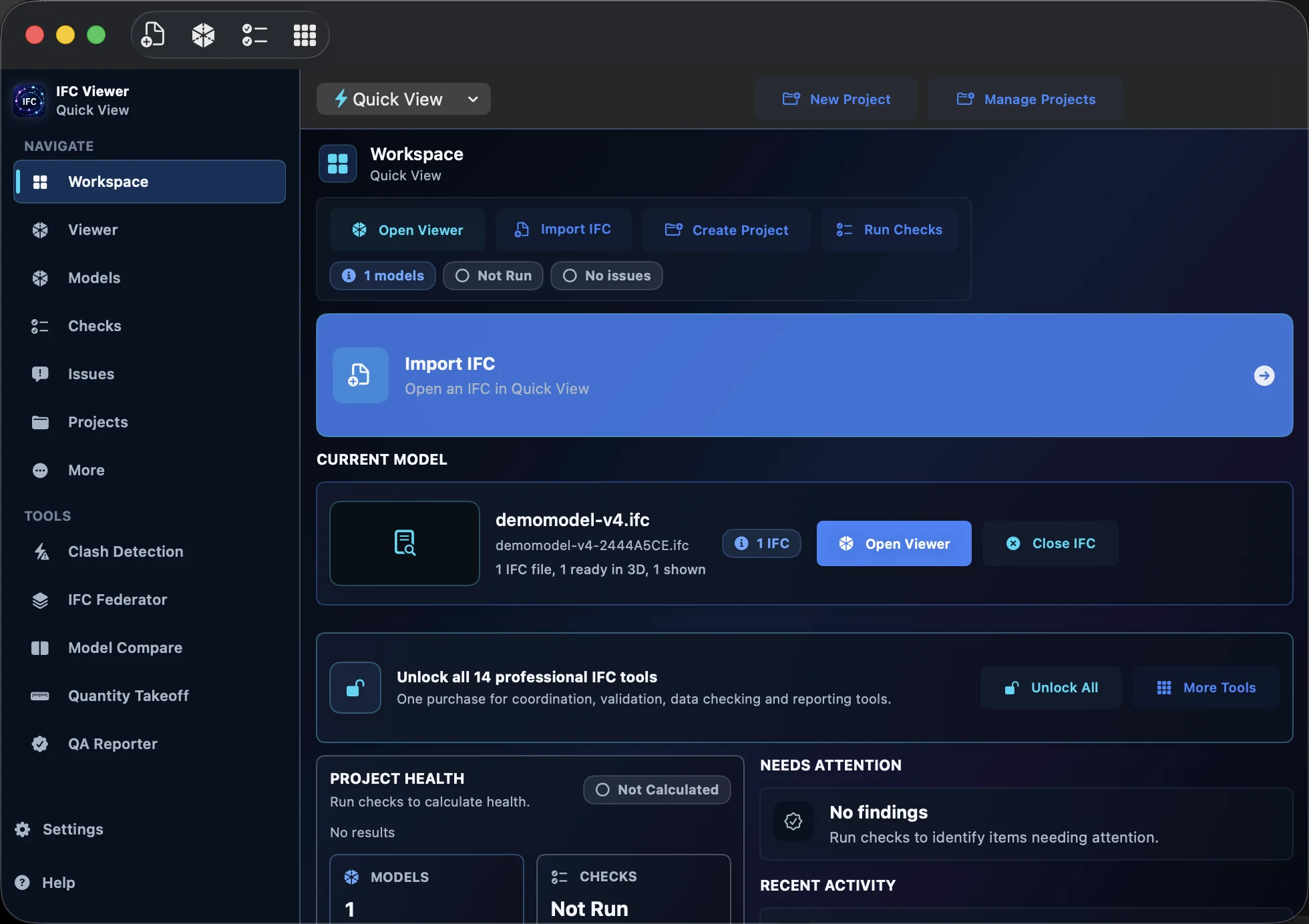Expand the Quick View dropdown

point(403,99)
